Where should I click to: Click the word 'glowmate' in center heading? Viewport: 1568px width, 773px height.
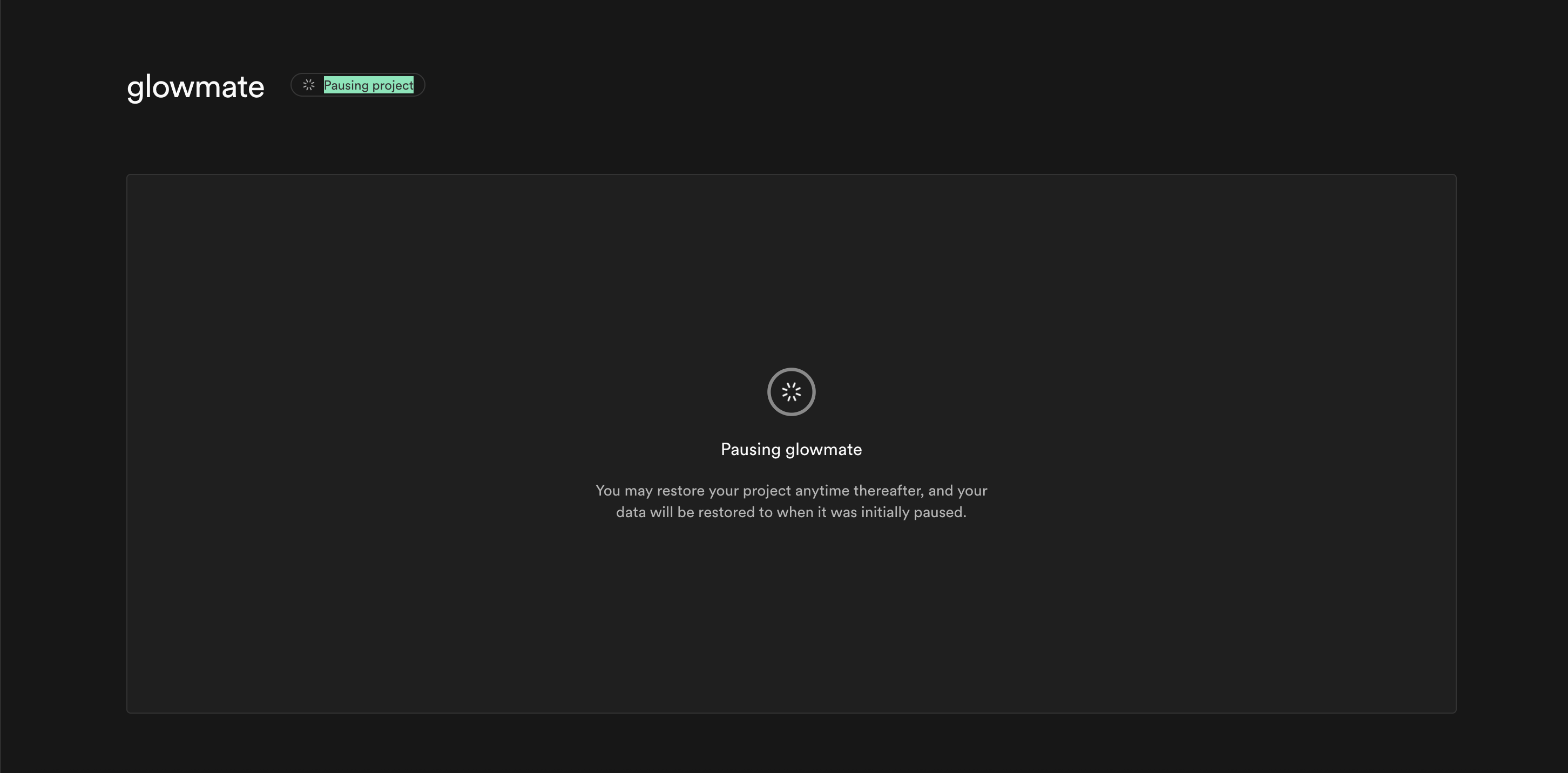(823, 450)
